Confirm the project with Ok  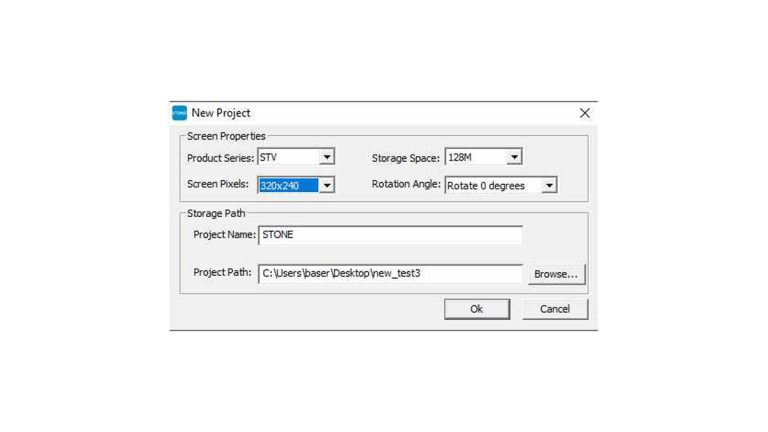click(477, 309)
